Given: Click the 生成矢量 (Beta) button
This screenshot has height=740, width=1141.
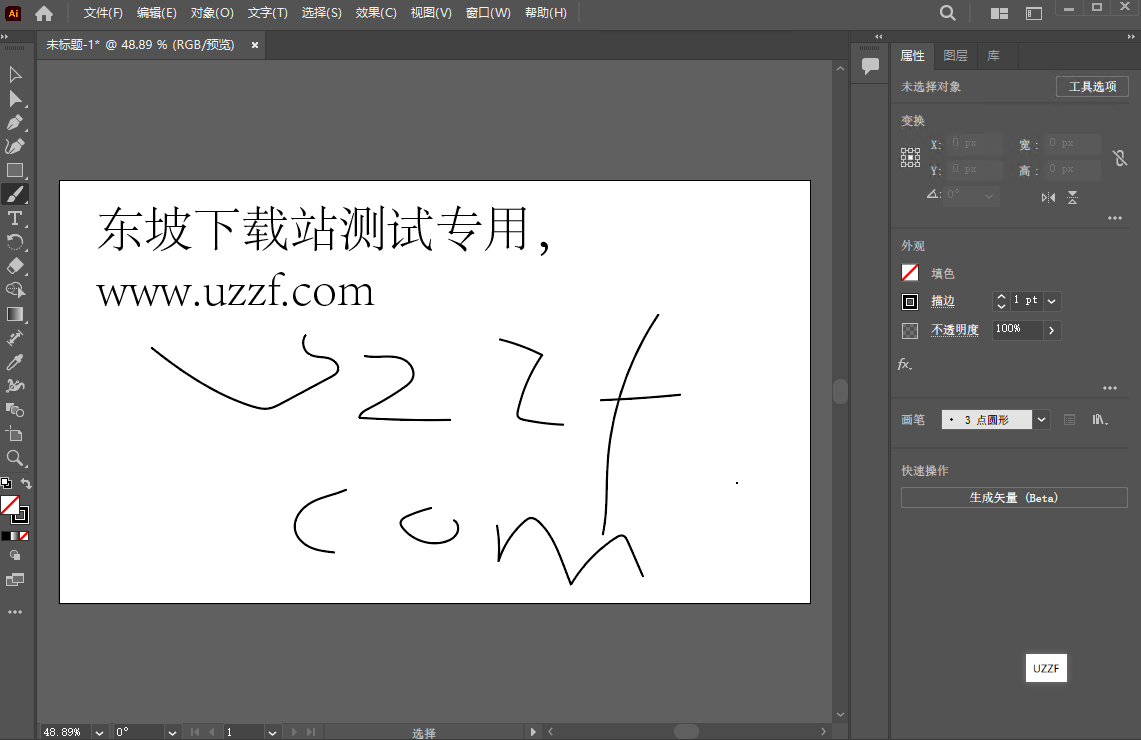Looking at the screenshot, I should [1013, 497].
